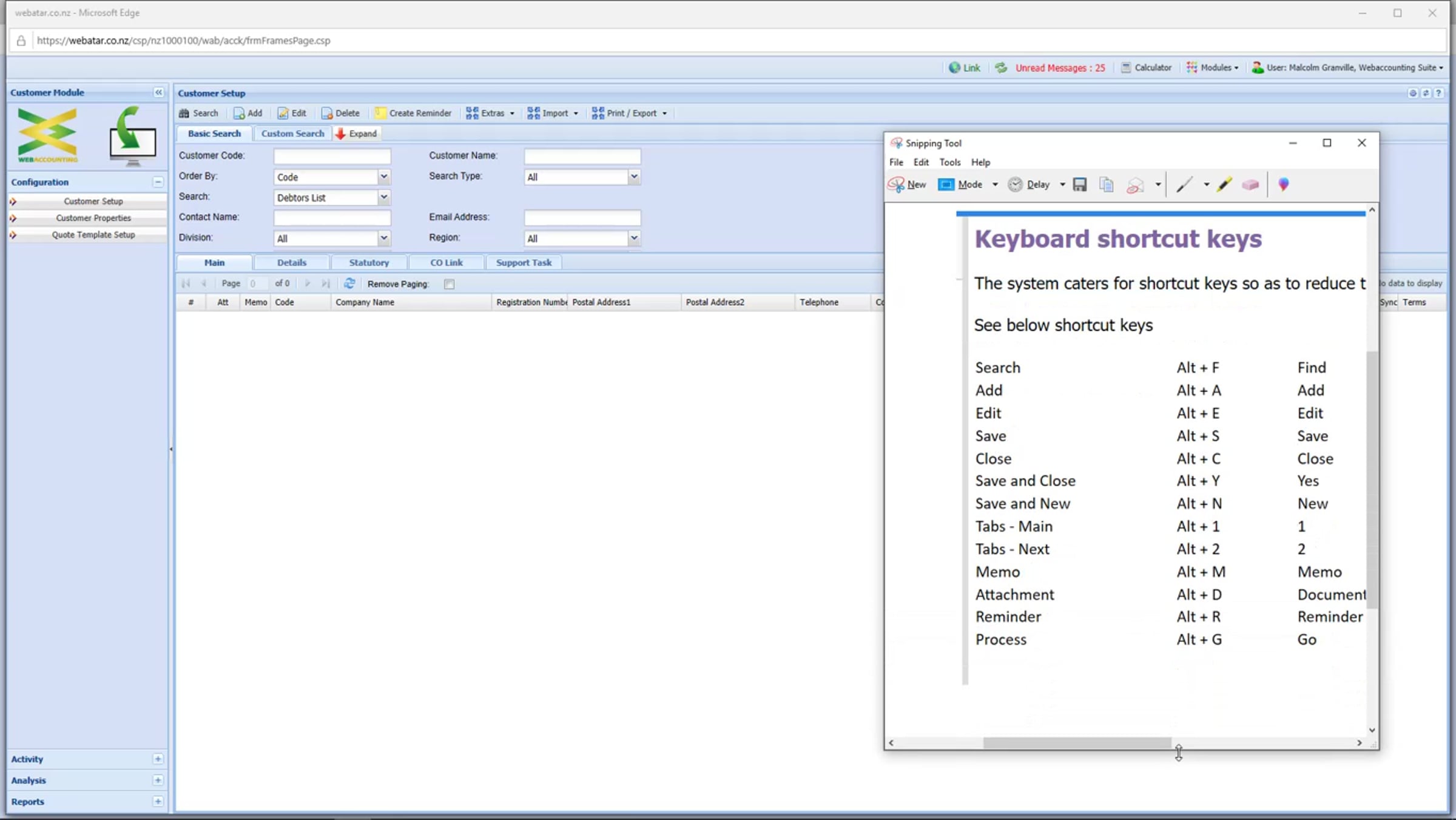The image size is (1456, 820).
Task: Click the Search binoculars button in Customer Setup toolbar
Action: [x=198, y=113]
